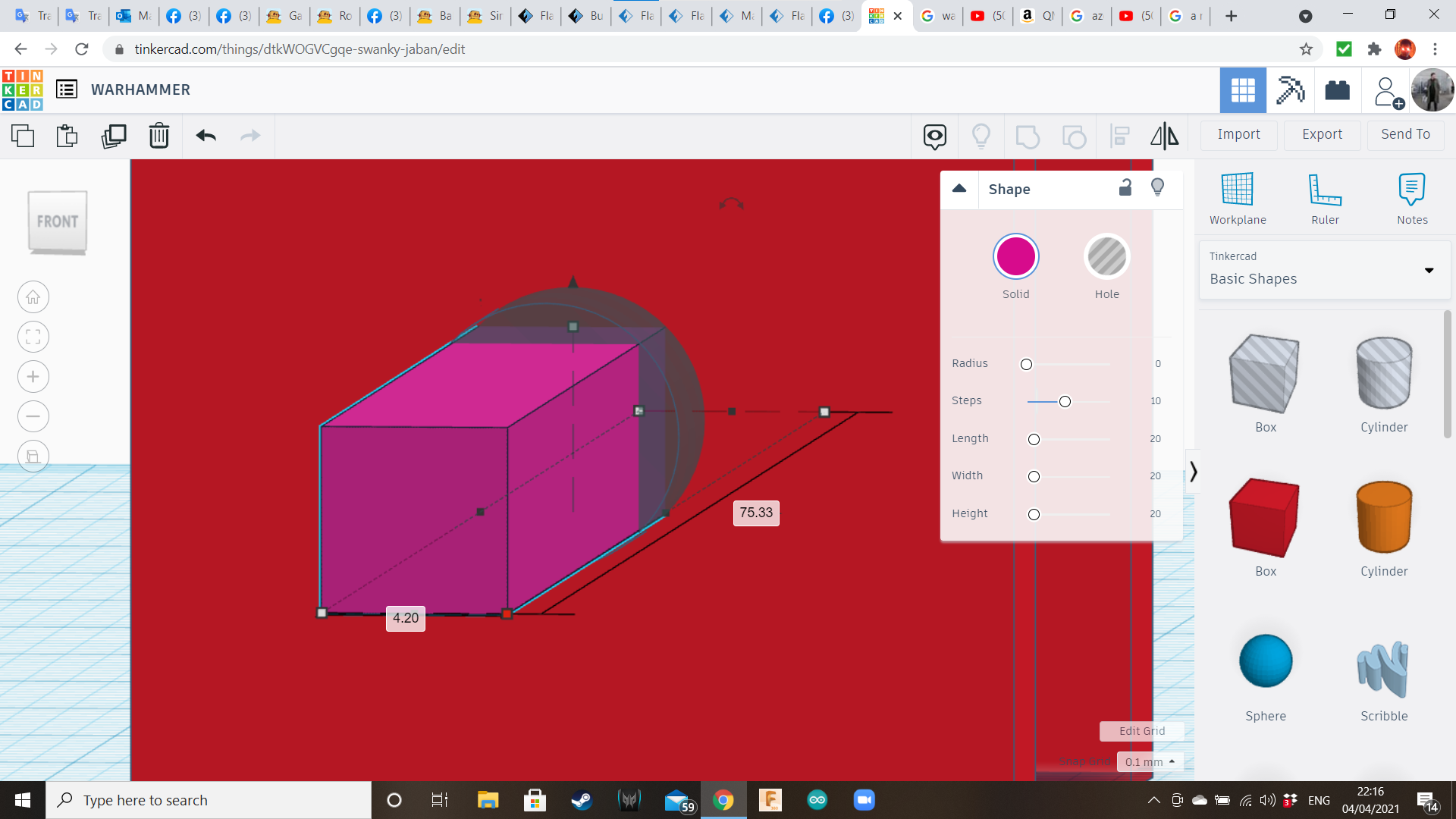This screenshot has width=1456, height=819.
Task: Toggle the shape lock icon
Action: (1125, 188)
